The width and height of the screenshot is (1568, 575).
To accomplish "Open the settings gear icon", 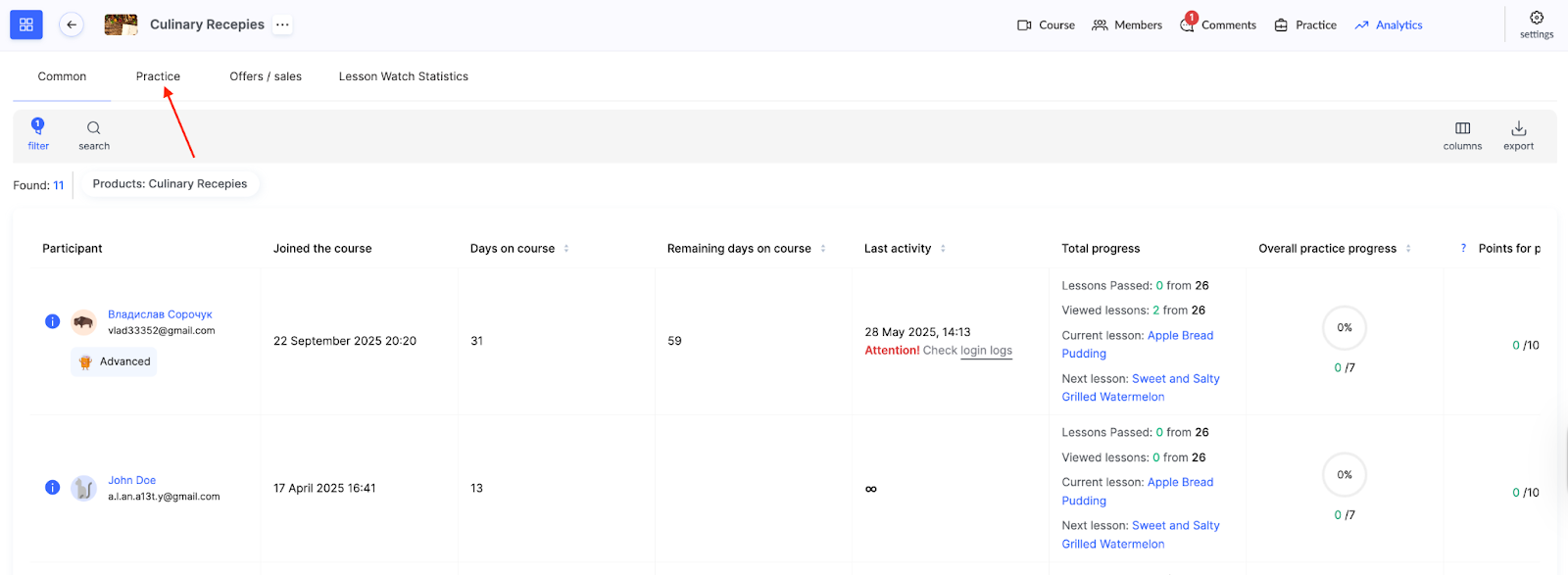I will pyautogui.click(x=1536, y=19).
